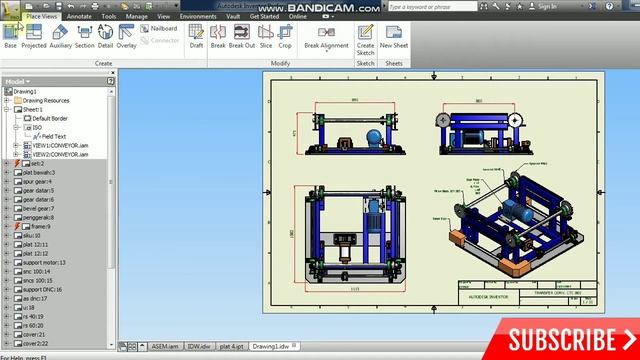Viewport: 640px width, 360px height.
Task: Open the Tools ribbon tab
Action: point(109,16)
